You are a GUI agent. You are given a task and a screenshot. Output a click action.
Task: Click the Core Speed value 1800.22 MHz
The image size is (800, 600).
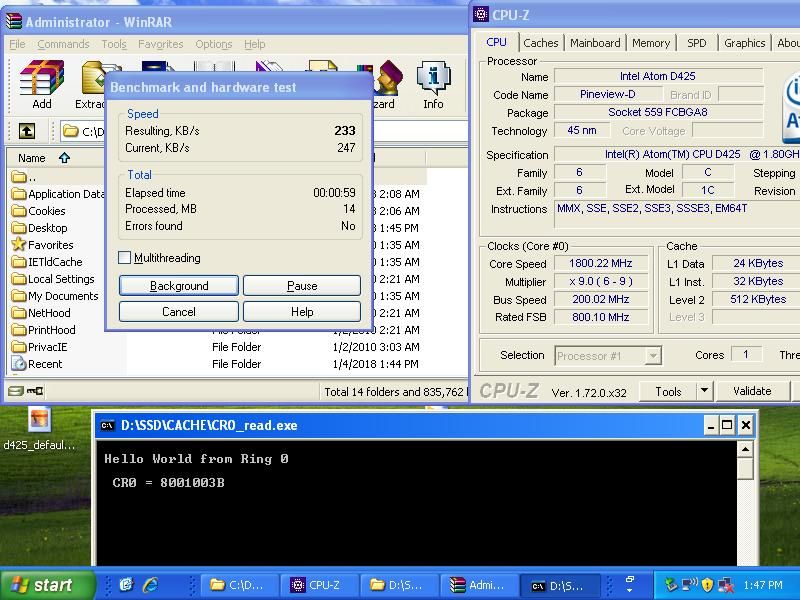[x=601, y=263]
